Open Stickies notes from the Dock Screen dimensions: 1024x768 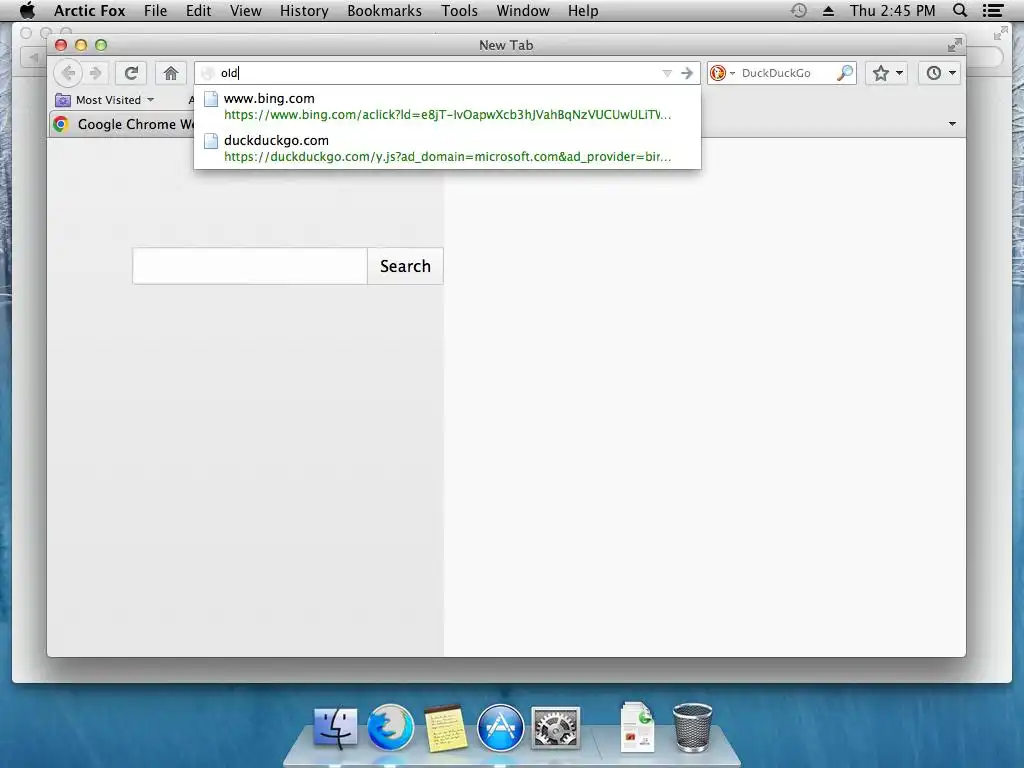[446, 728]
